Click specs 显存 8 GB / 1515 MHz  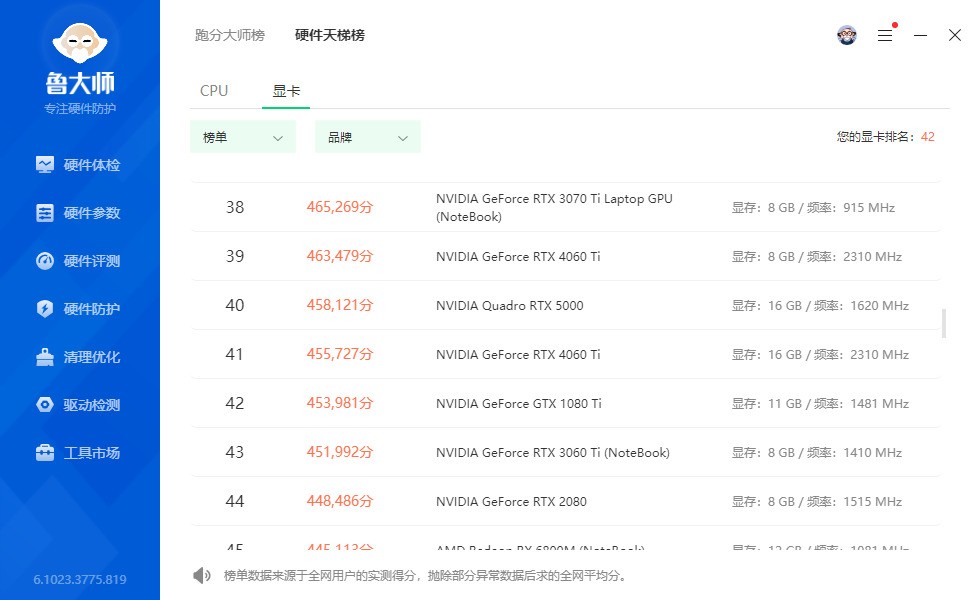click(817, 501)
